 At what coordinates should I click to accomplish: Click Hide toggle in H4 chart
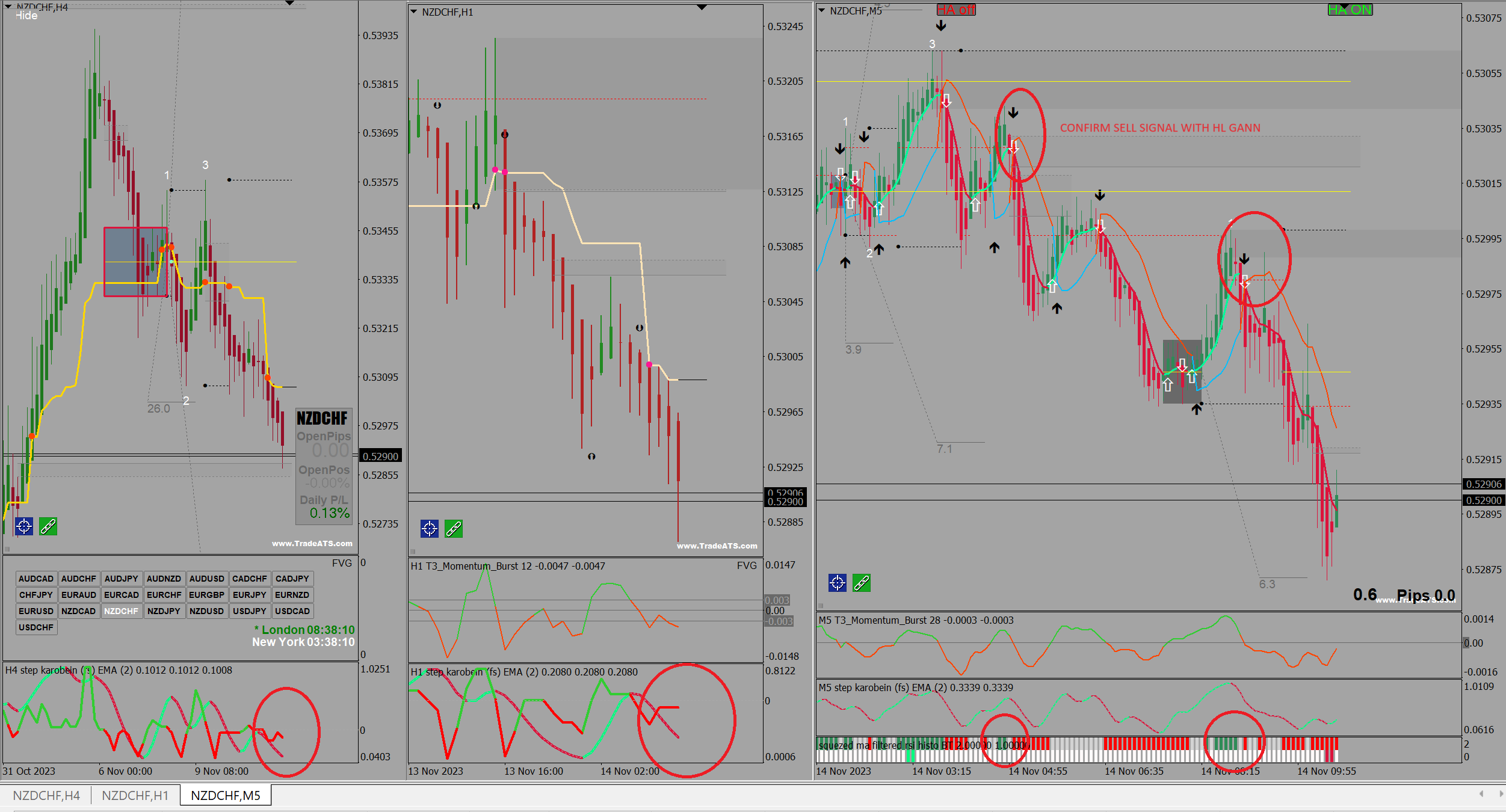tap(26, 16)
